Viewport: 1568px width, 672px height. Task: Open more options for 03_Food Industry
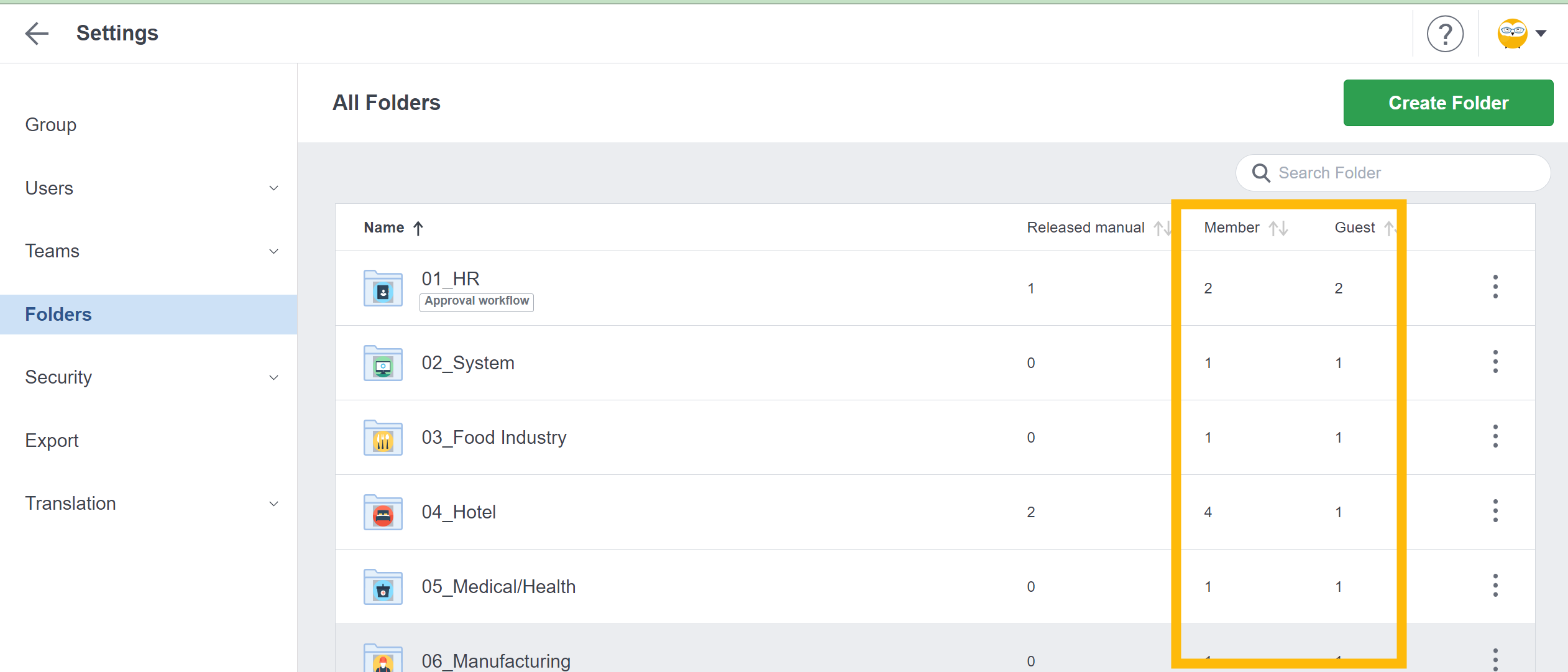point(1495,436)
